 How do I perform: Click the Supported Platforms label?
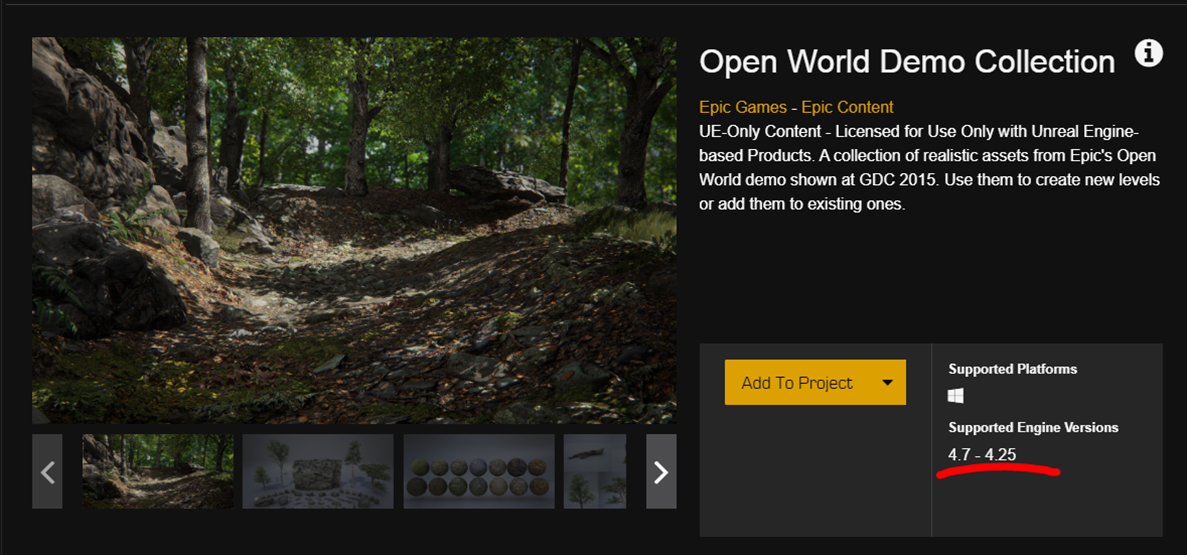(1013, 369)
